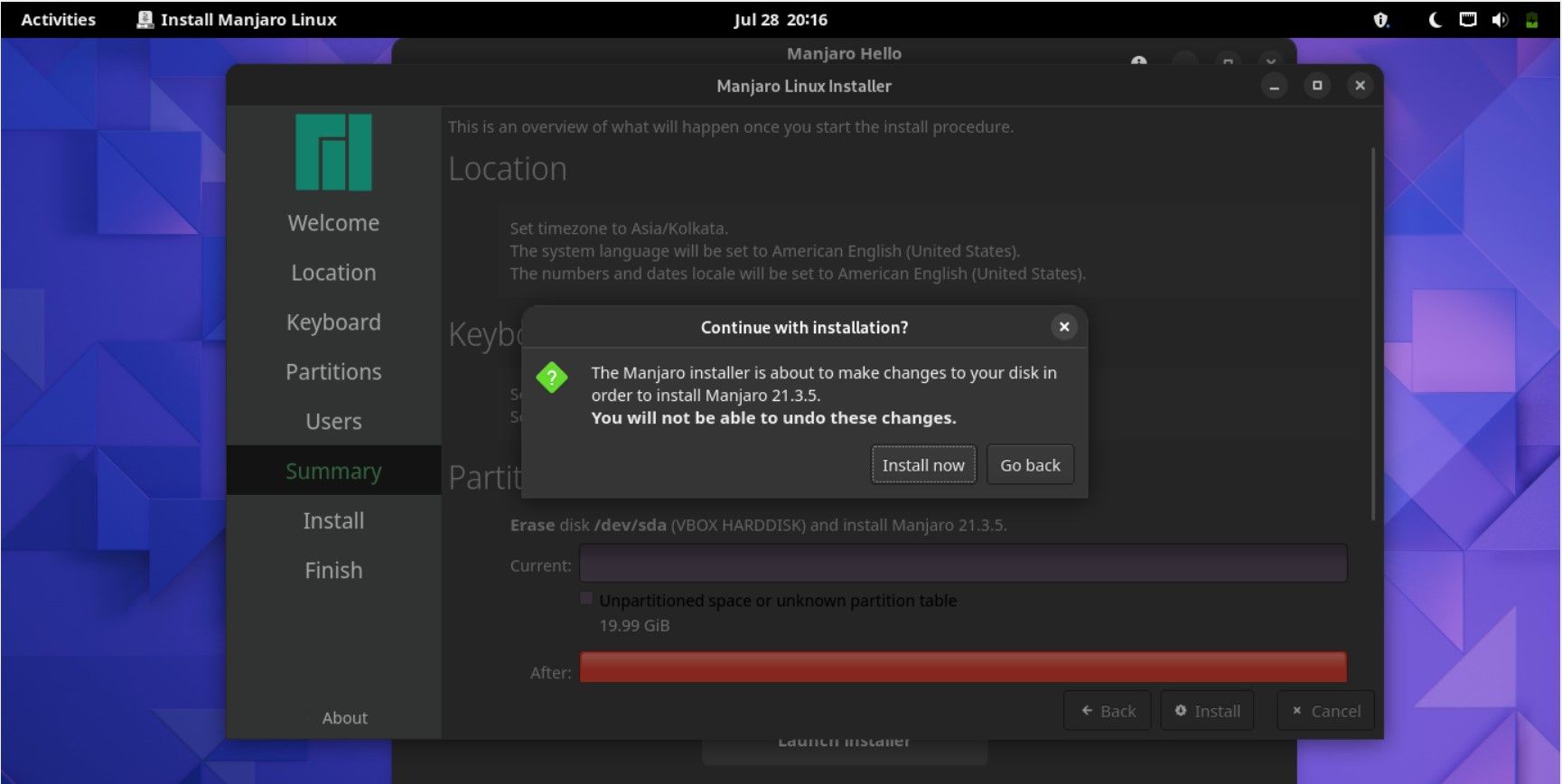Screen dimensions: 1562x784
Task: Click the battery icon in the top bar
Action: (1531, 20)
